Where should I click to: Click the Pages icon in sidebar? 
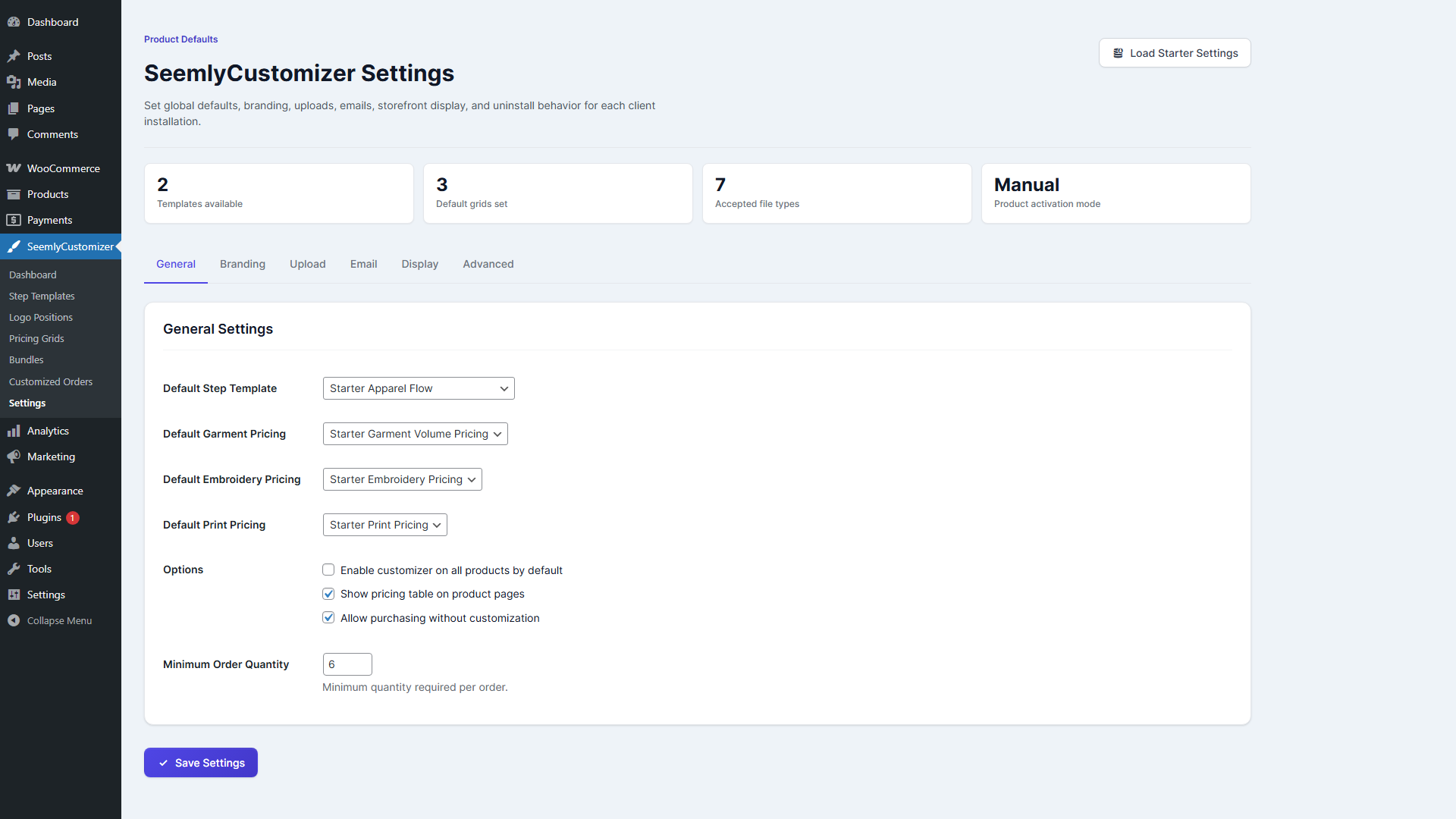(x=14, y=108)
